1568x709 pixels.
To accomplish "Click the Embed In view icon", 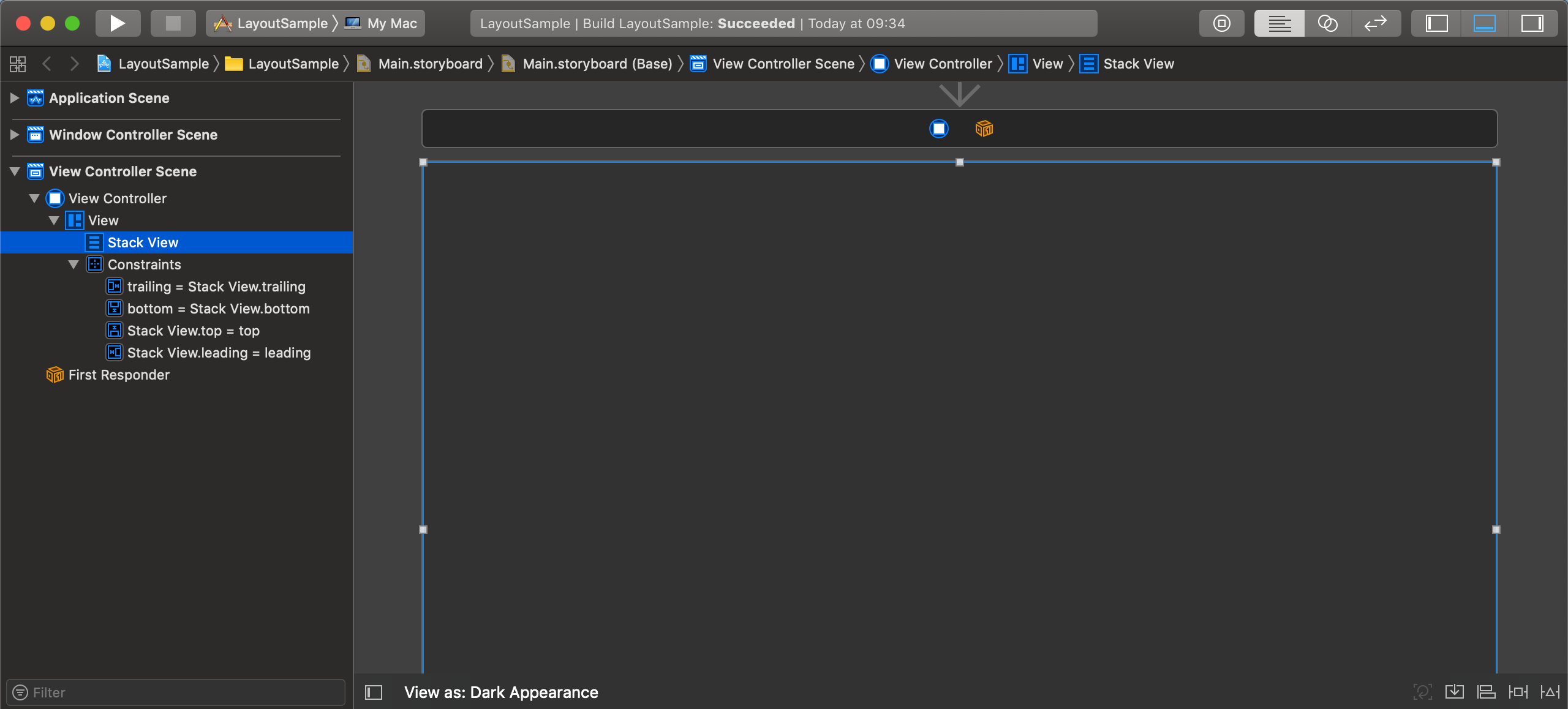I will [1455, 692].
